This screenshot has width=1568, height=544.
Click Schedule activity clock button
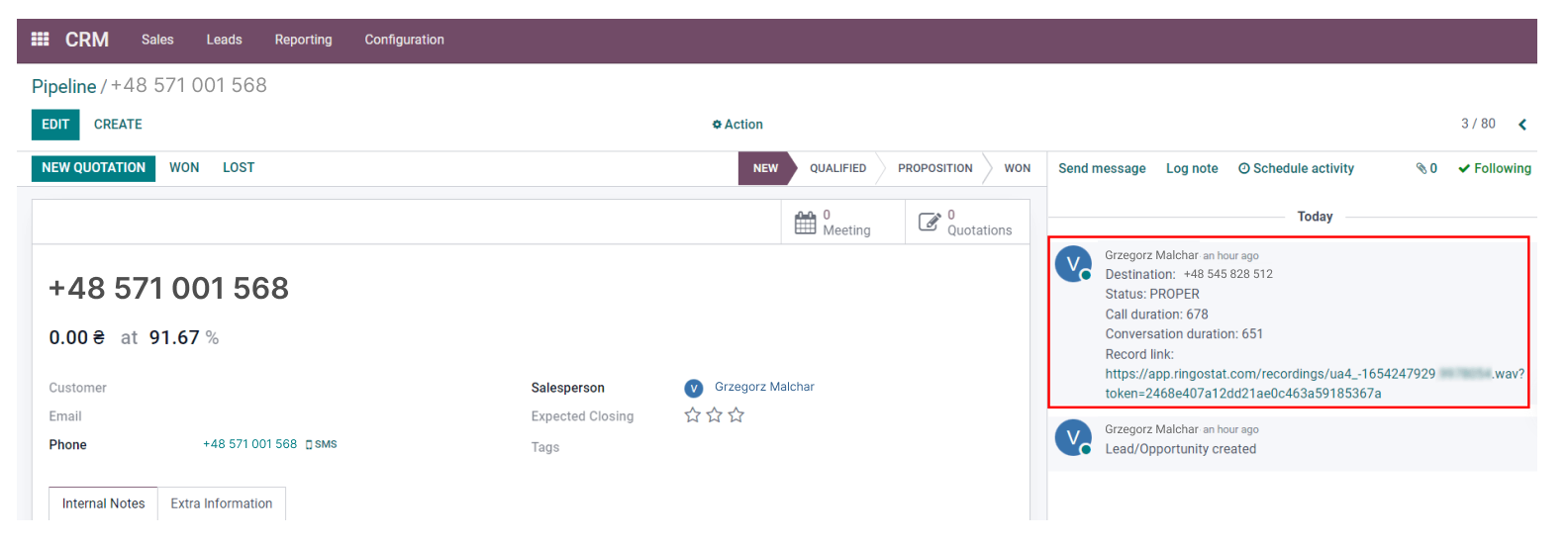pyautogui.click(x=1296, y=169)
